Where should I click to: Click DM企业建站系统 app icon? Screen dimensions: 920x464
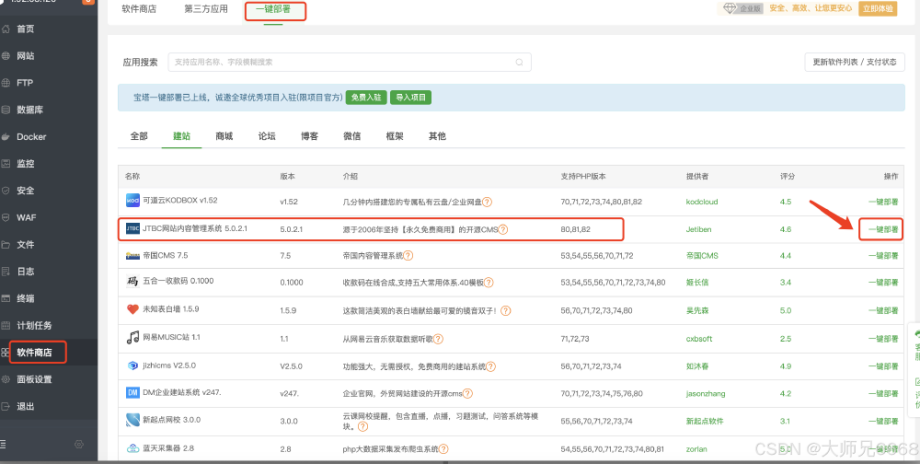[133, 392]
